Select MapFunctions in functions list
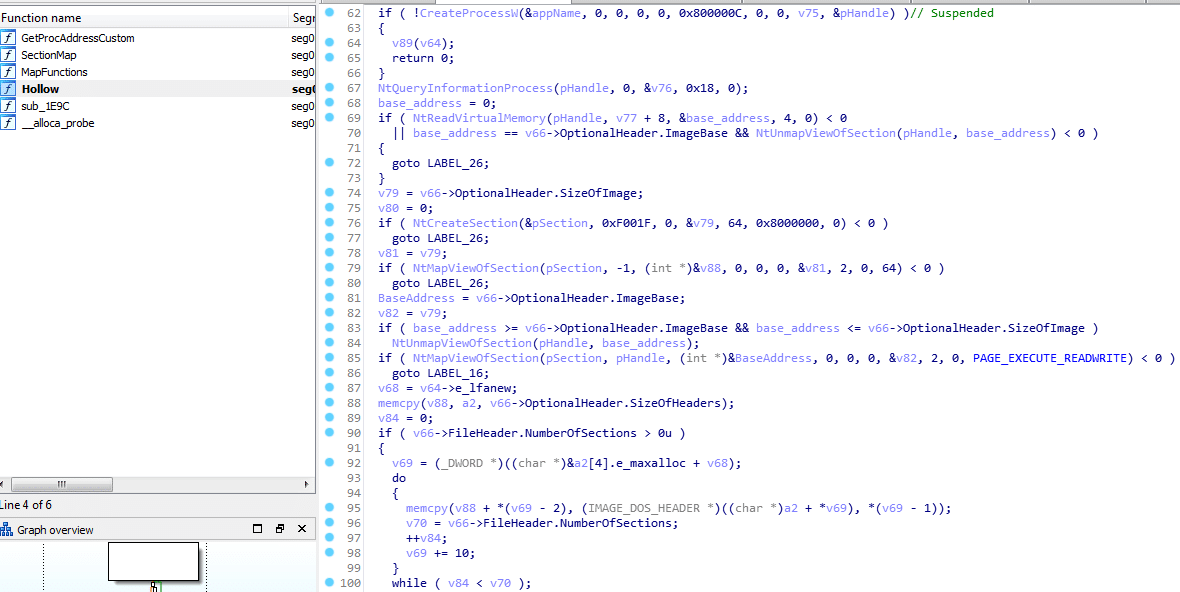The width and height of the screenshot is (1180, 592). click(x=54, y=72)
